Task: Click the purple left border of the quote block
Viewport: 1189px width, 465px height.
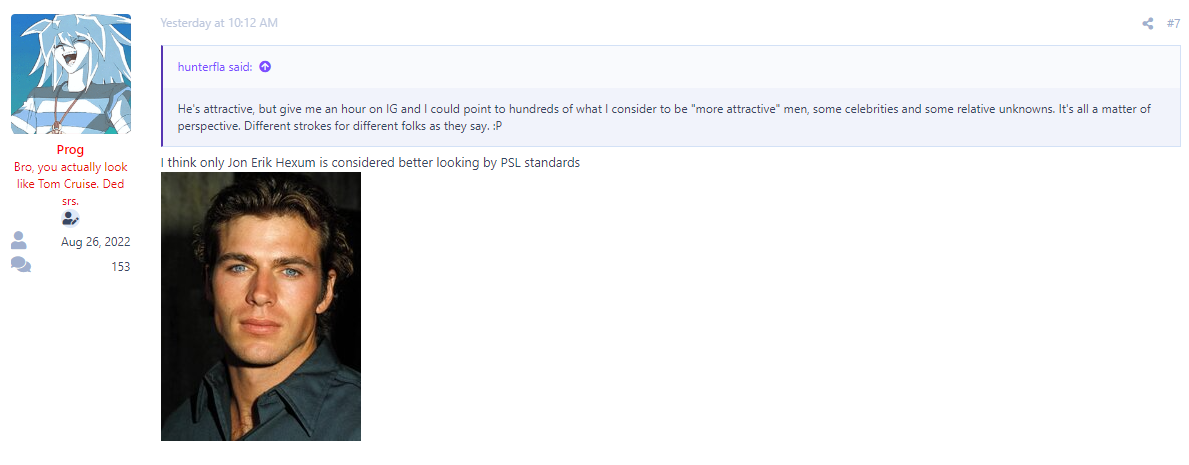Action: click(x=162, y=96)
